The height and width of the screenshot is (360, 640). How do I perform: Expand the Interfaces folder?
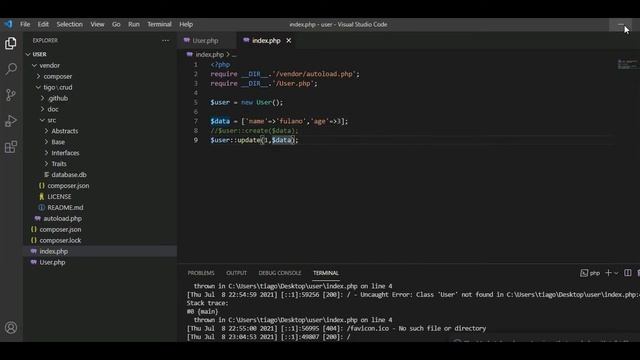[x=46, y=153]
